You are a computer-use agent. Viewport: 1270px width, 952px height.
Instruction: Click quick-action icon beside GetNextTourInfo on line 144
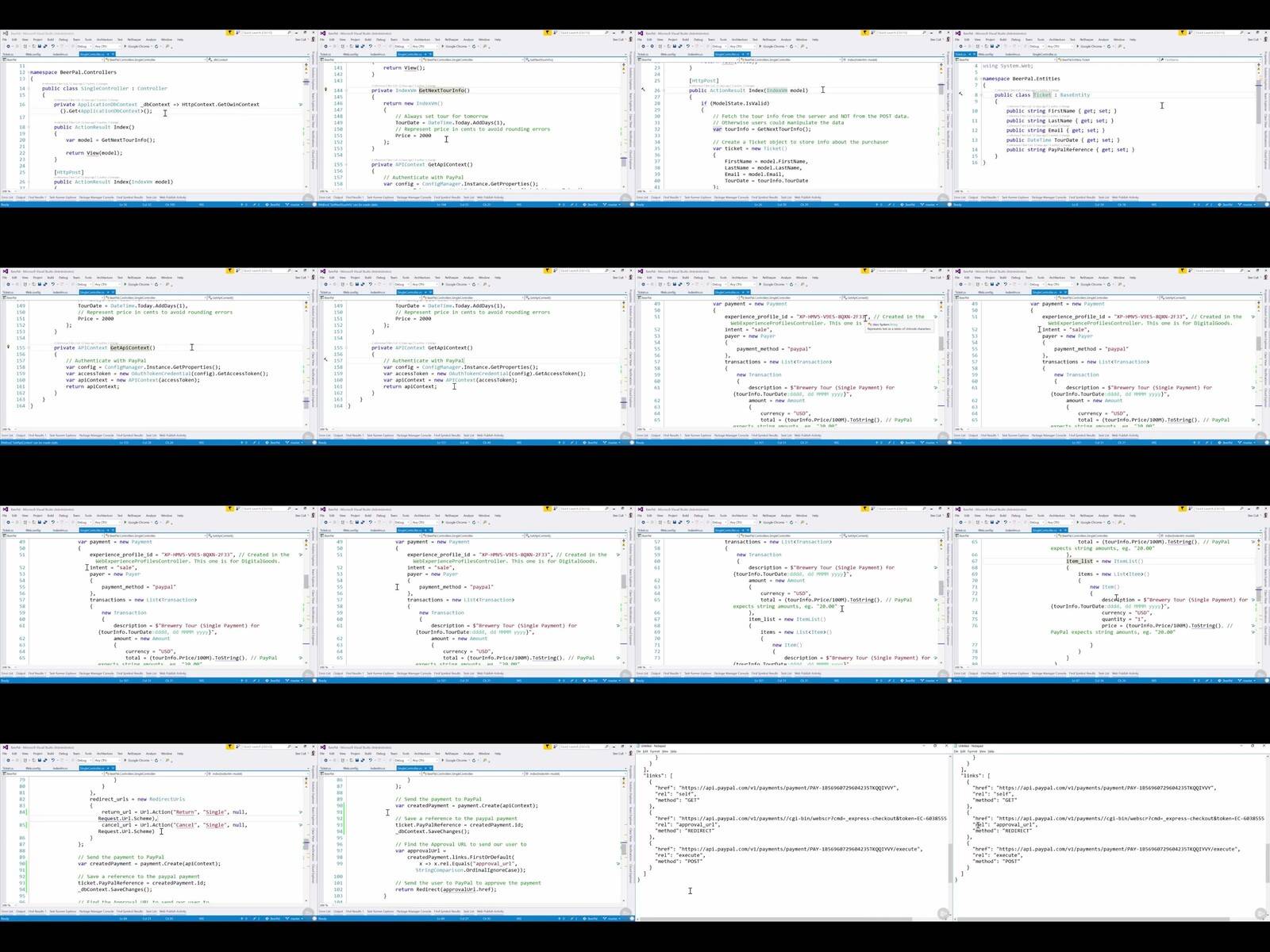pos(325,90)
